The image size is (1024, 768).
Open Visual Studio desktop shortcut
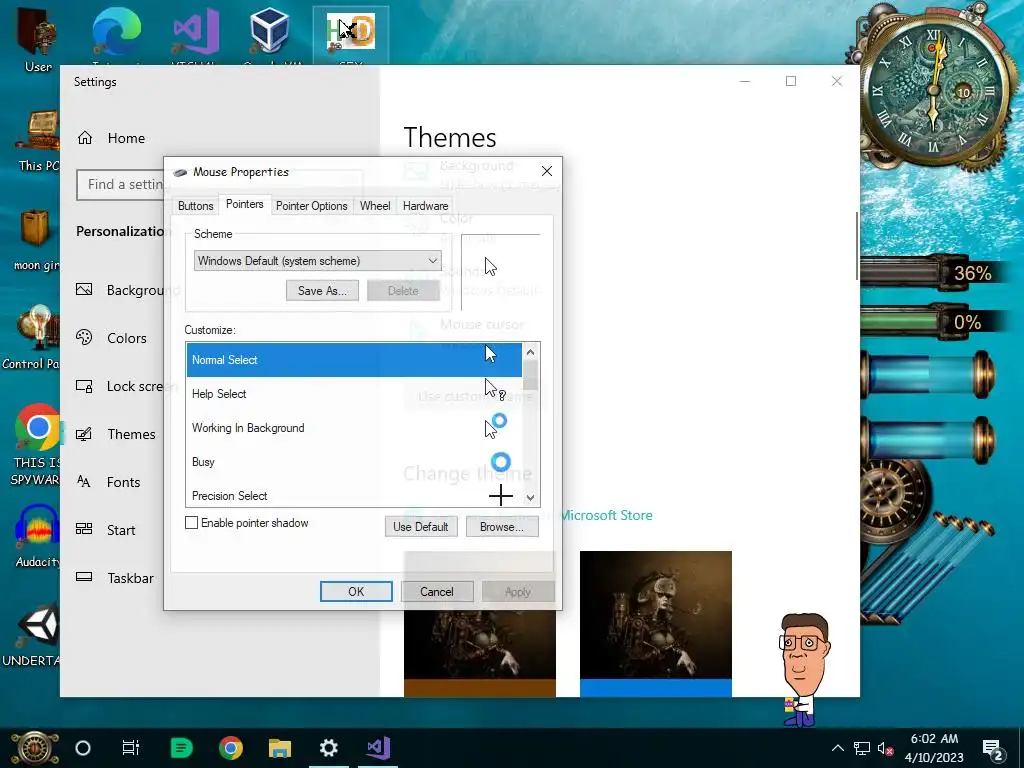click(195, 33)
